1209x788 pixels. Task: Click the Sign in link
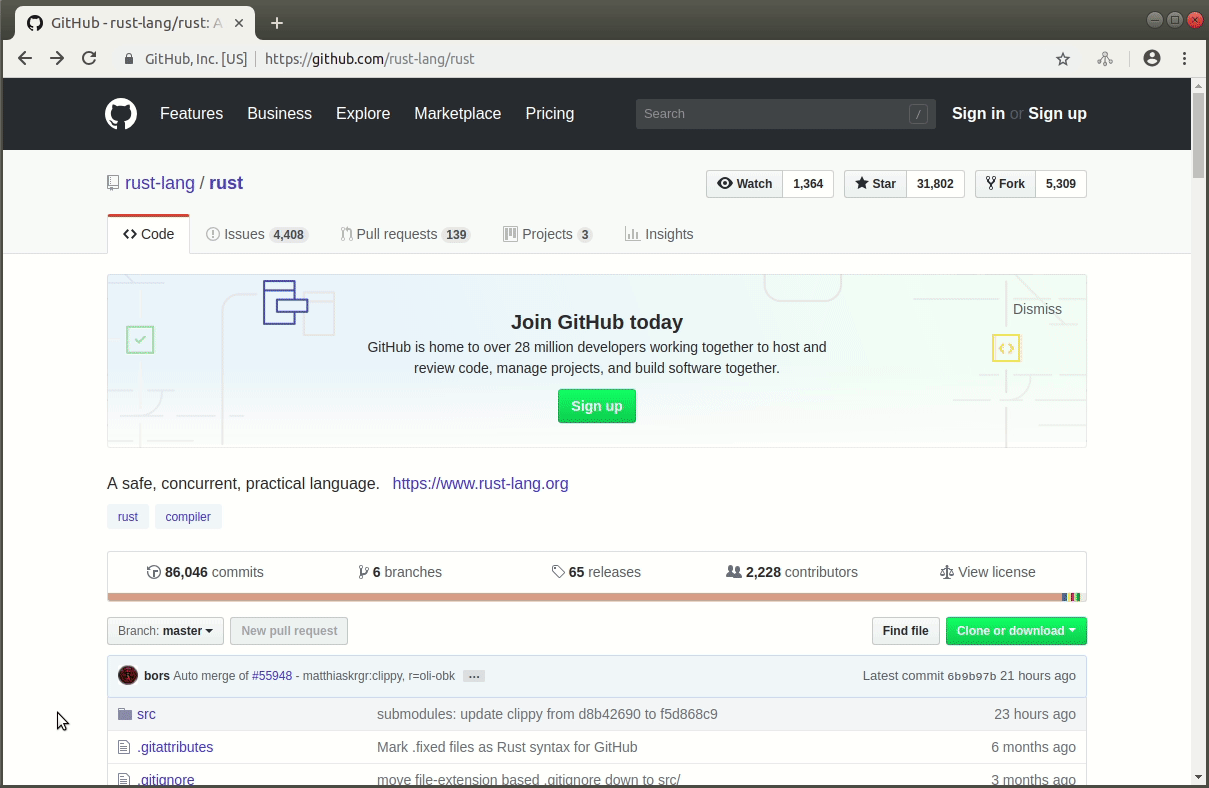pos(978,114)
